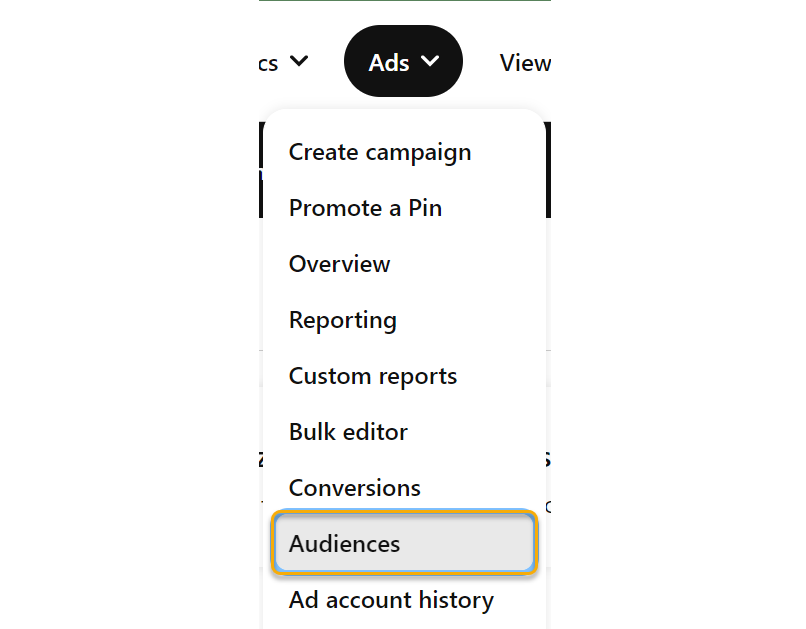806x629 pixels.
Task: Click the Reporting link text
Action: 342,320
